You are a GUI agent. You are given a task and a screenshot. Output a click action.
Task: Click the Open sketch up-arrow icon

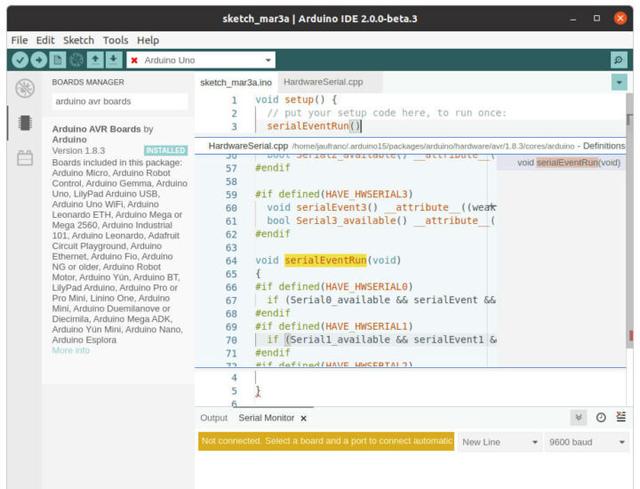[95, 60]
